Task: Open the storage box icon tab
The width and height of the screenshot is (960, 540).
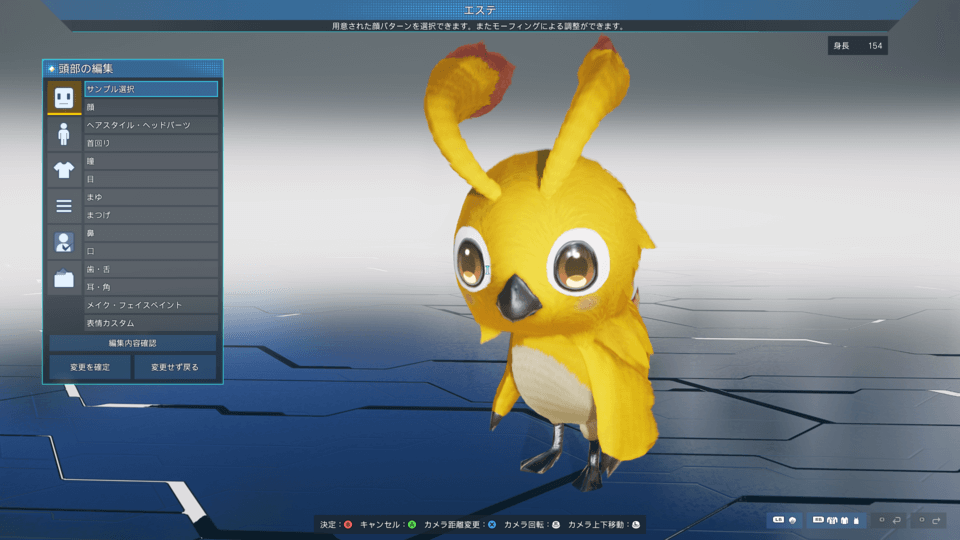Action: click(x=64, y=279)
